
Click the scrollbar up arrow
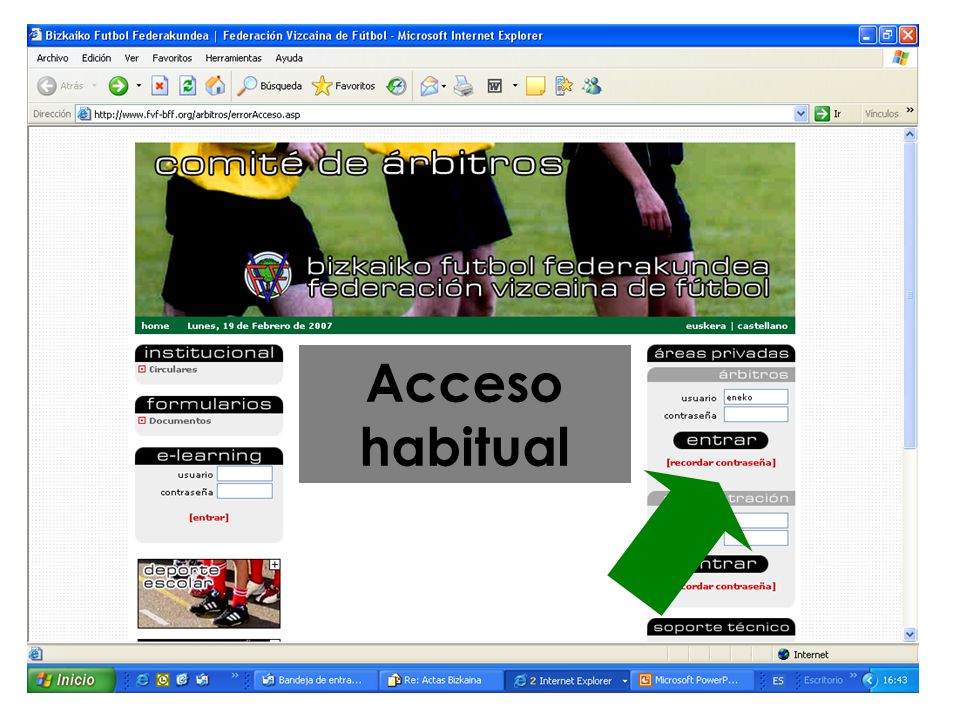click(x=910, y=135)
